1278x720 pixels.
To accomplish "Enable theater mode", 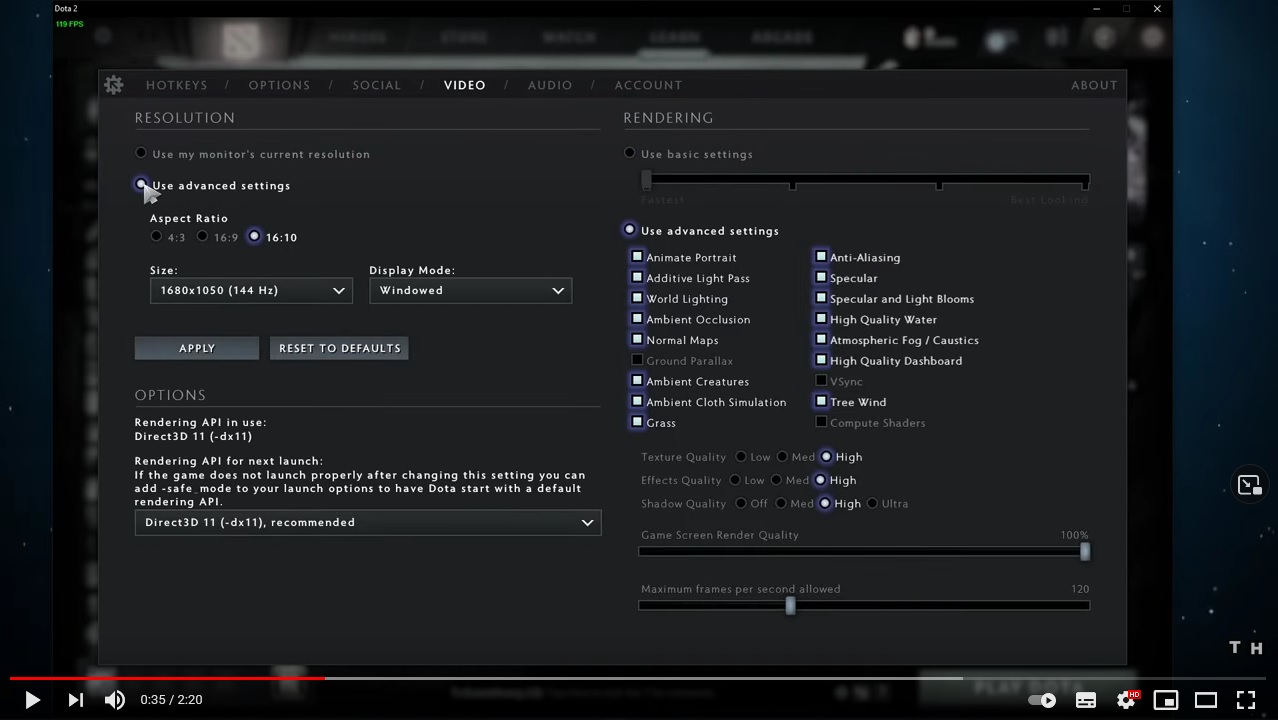I will (1206, 700).
